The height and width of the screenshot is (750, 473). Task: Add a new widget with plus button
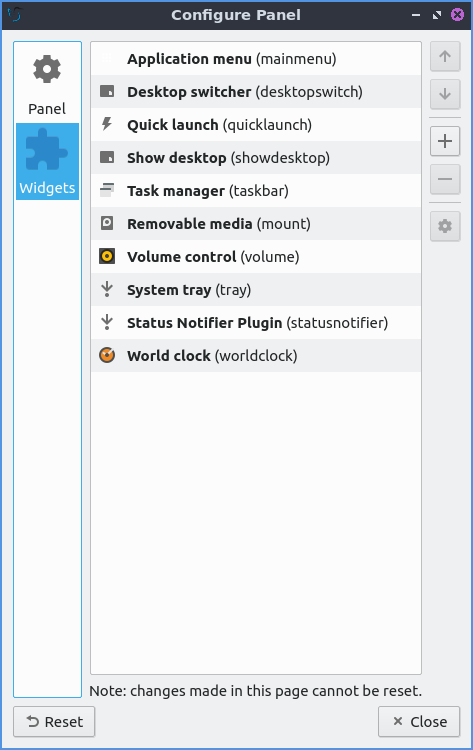click(x=445, y=141)
